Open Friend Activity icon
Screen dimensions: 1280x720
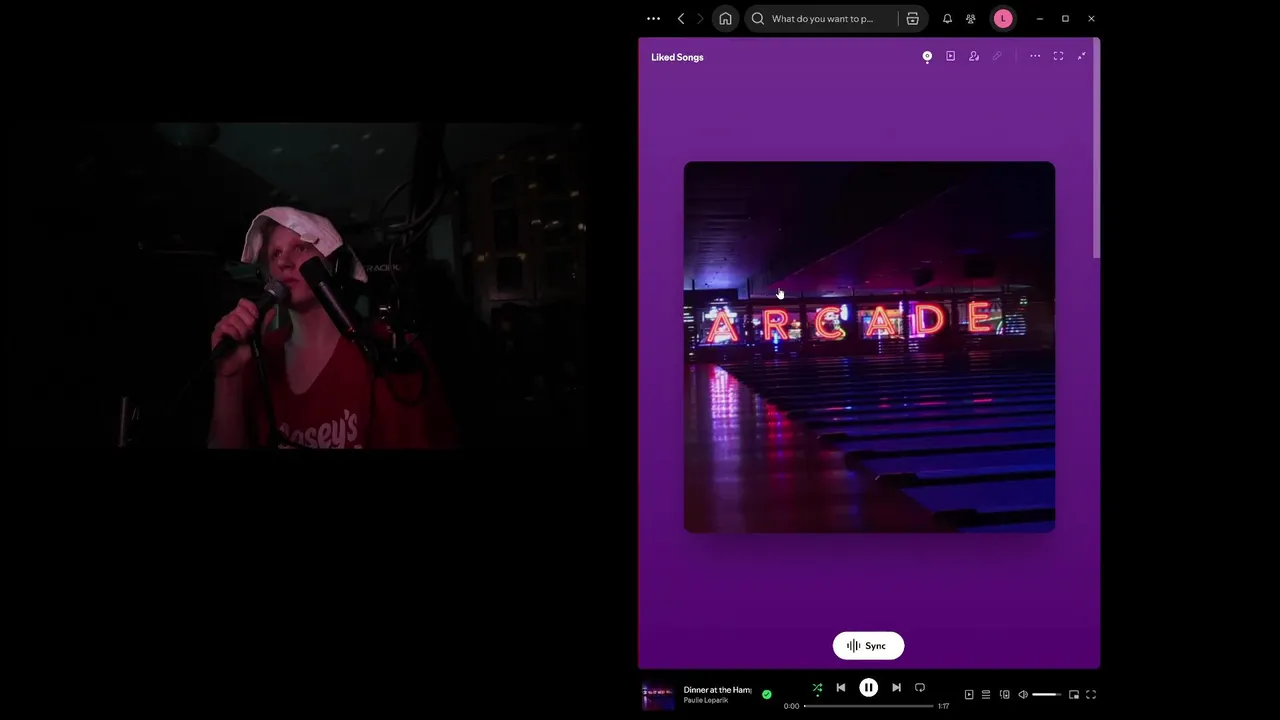click(970, 18)
